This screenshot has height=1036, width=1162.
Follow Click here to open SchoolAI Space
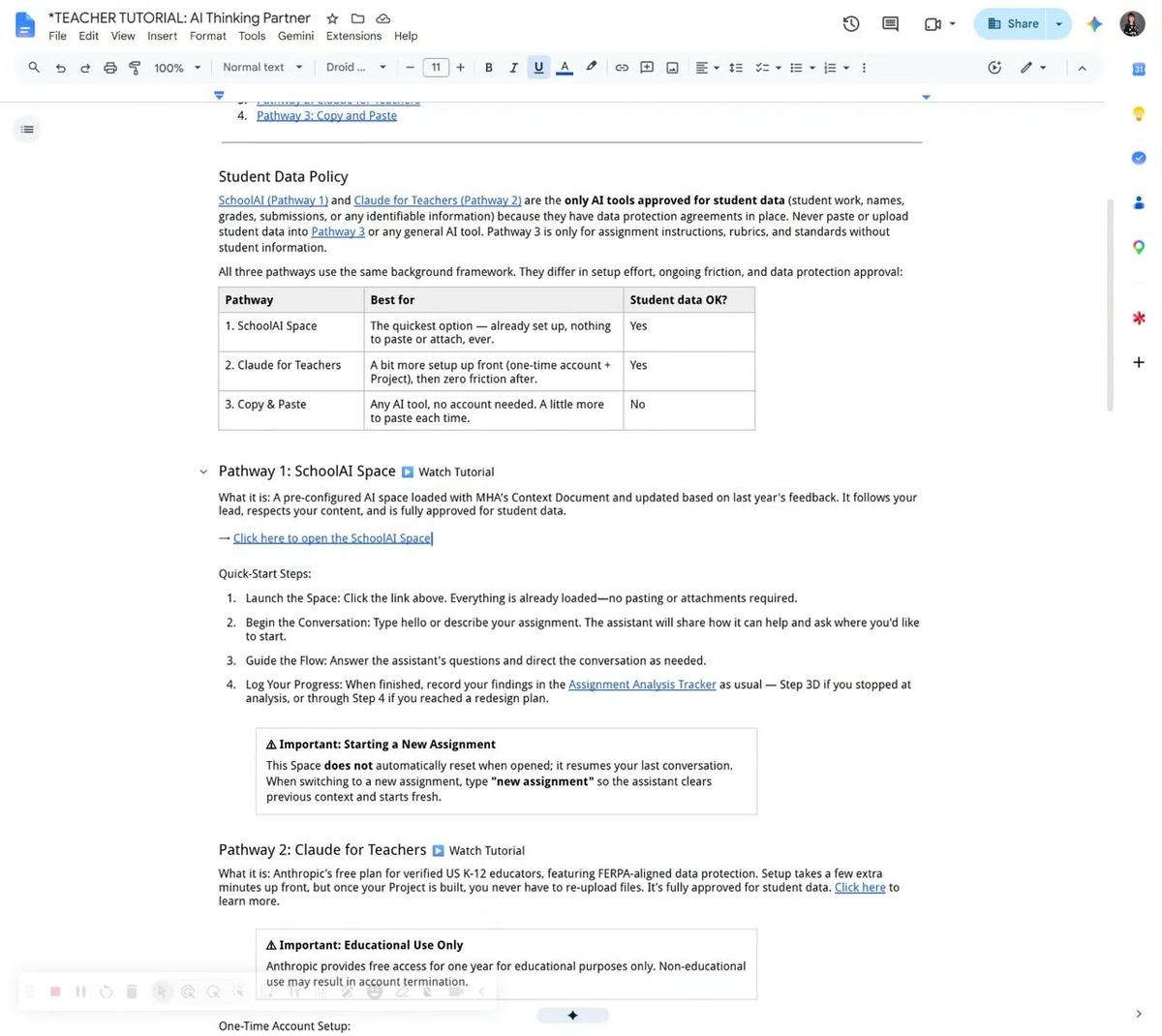tap(332, 538)
